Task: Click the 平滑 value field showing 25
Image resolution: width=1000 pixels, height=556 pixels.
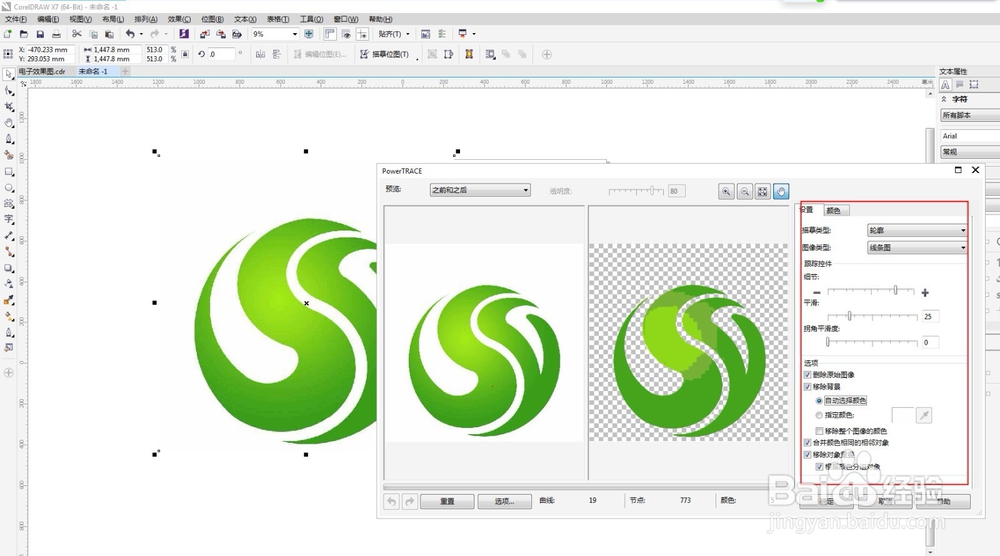Action: click(x=930, y=316)
